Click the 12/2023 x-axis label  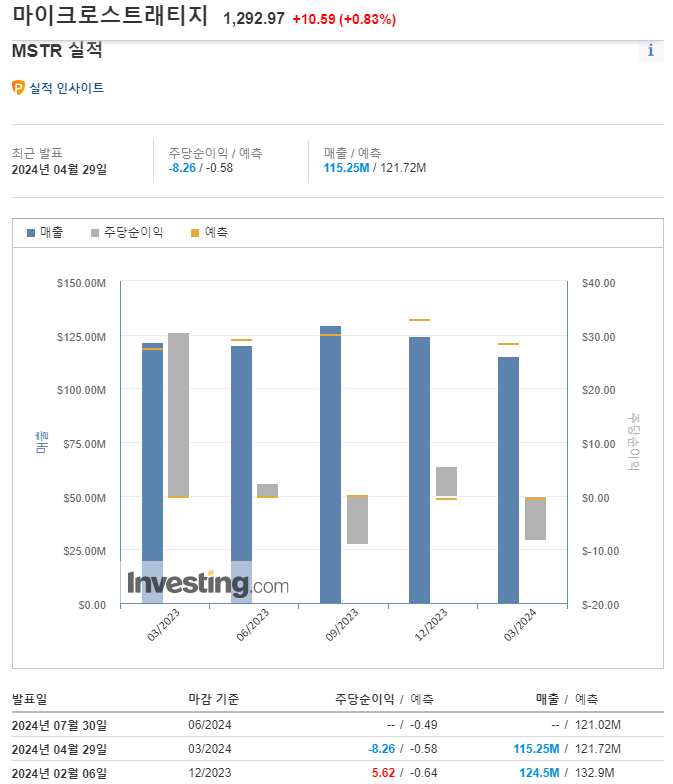point(430,625)
